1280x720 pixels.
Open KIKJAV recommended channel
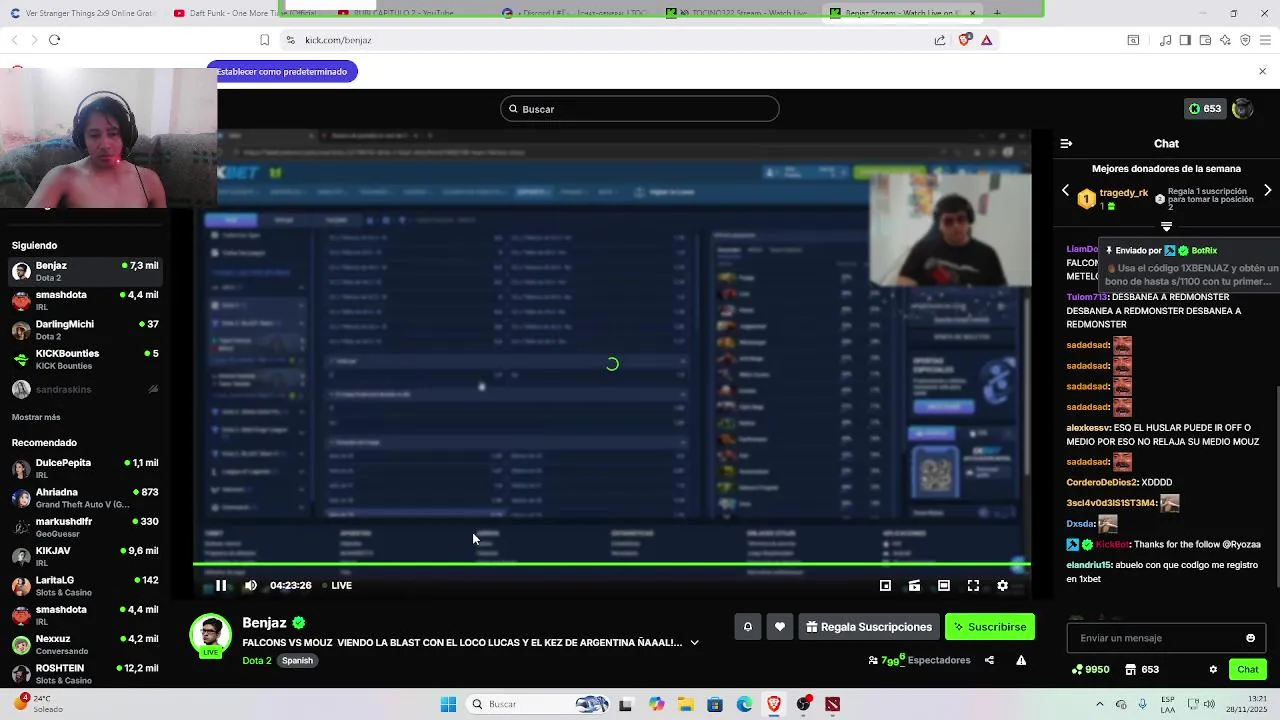click(x=85, y=556)
